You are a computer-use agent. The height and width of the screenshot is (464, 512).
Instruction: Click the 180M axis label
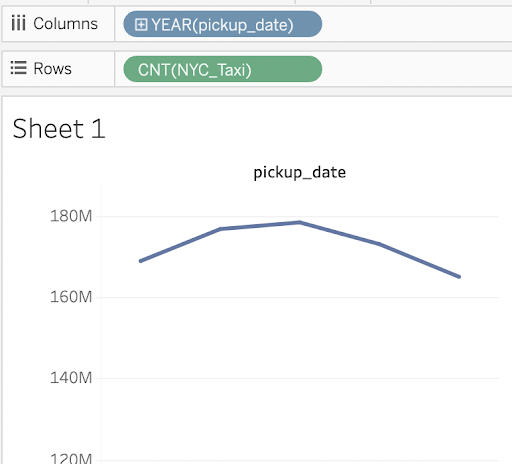click(71, 216)
